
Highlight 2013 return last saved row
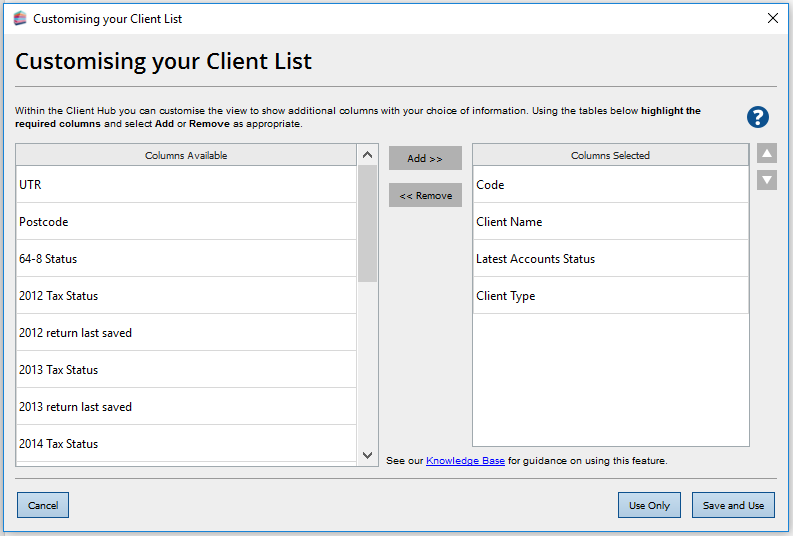(186, 407)
